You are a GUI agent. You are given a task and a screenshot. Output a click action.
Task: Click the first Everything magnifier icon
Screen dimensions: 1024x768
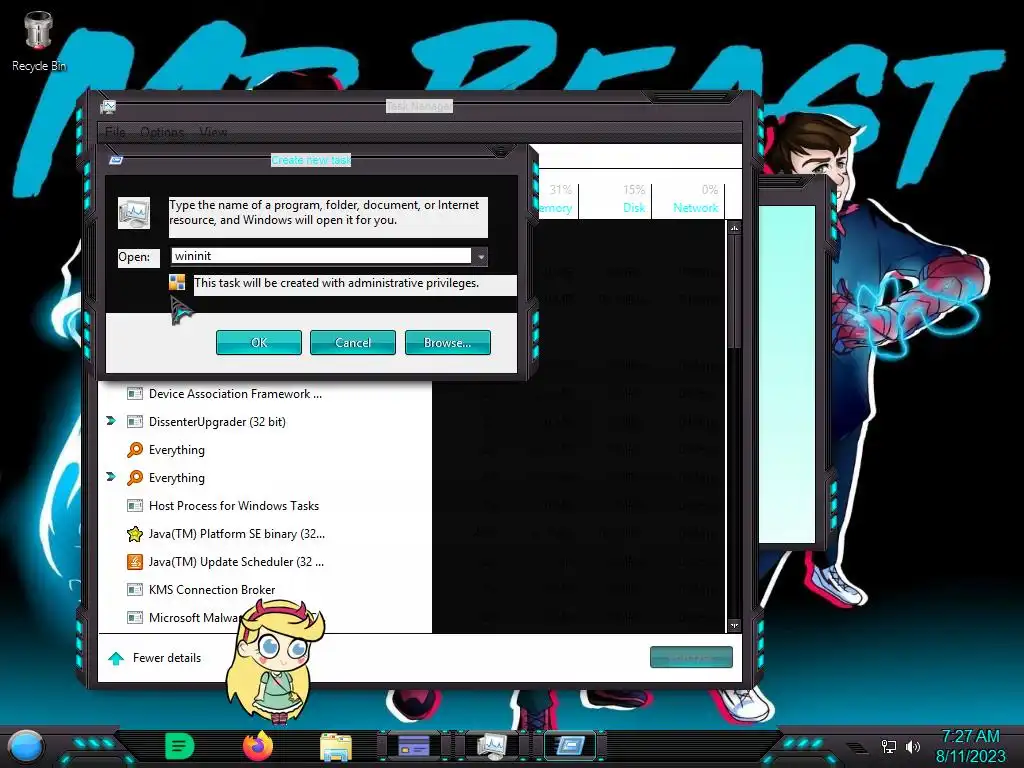[135, 449]
